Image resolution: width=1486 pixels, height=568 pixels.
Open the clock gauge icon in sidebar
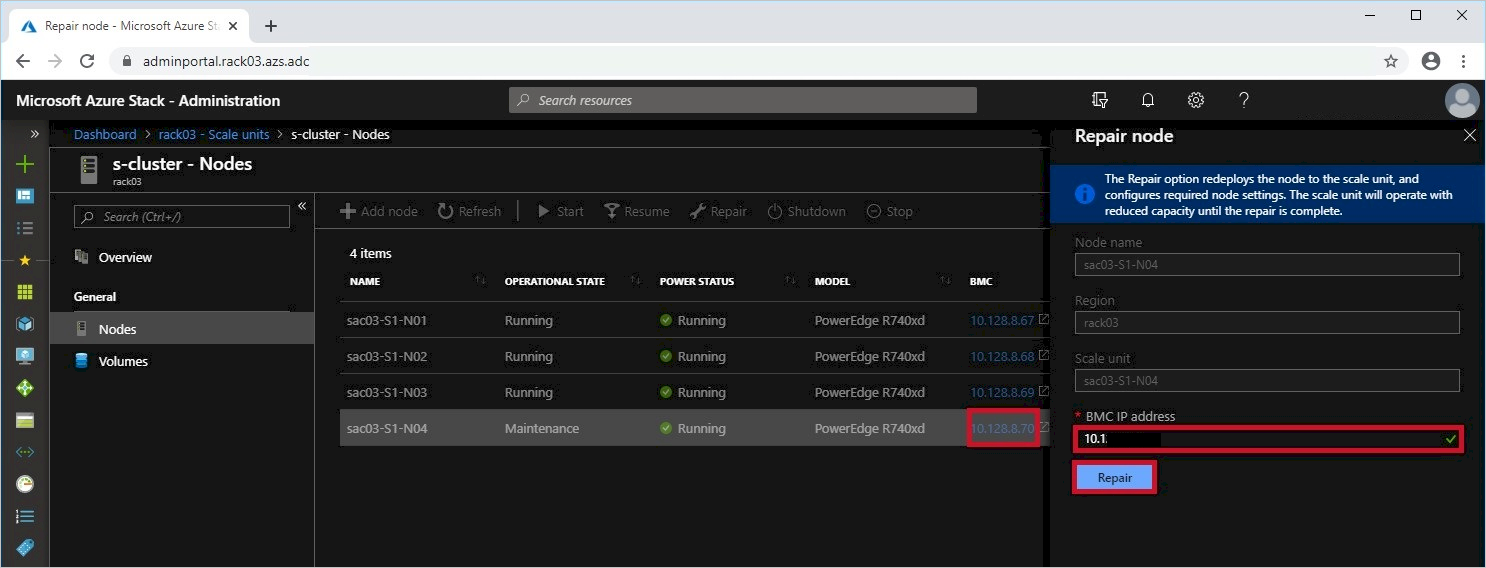[25, 484]
